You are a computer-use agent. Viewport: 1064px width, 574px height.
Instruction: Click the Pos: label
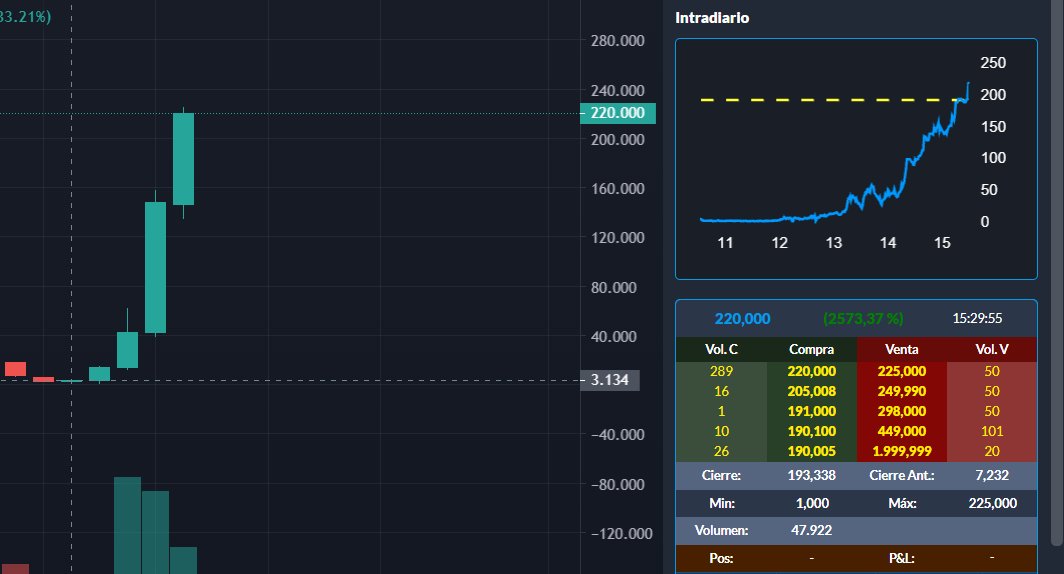(721, 558)
